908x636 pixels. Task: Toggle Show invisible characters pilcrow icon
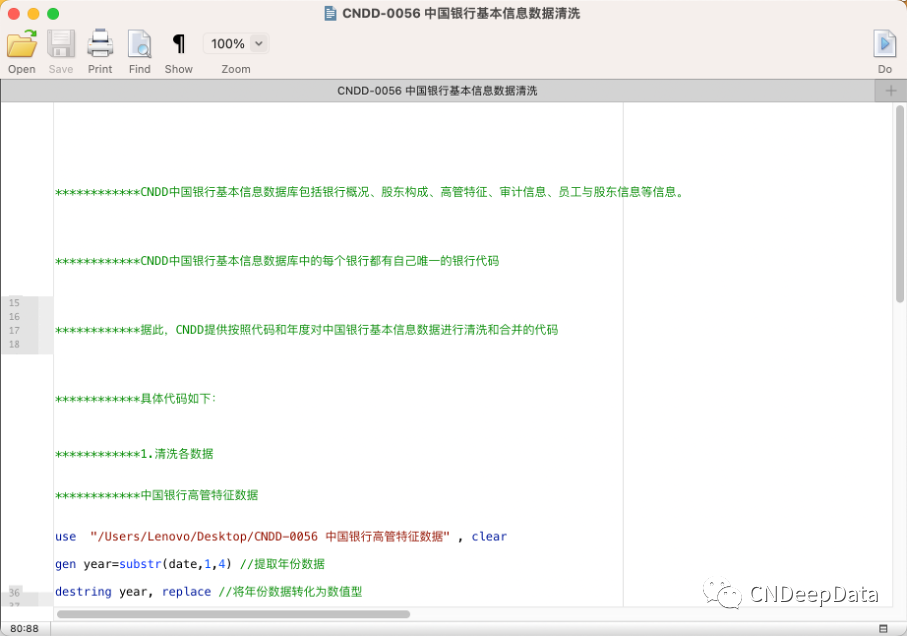click(179, 43)
